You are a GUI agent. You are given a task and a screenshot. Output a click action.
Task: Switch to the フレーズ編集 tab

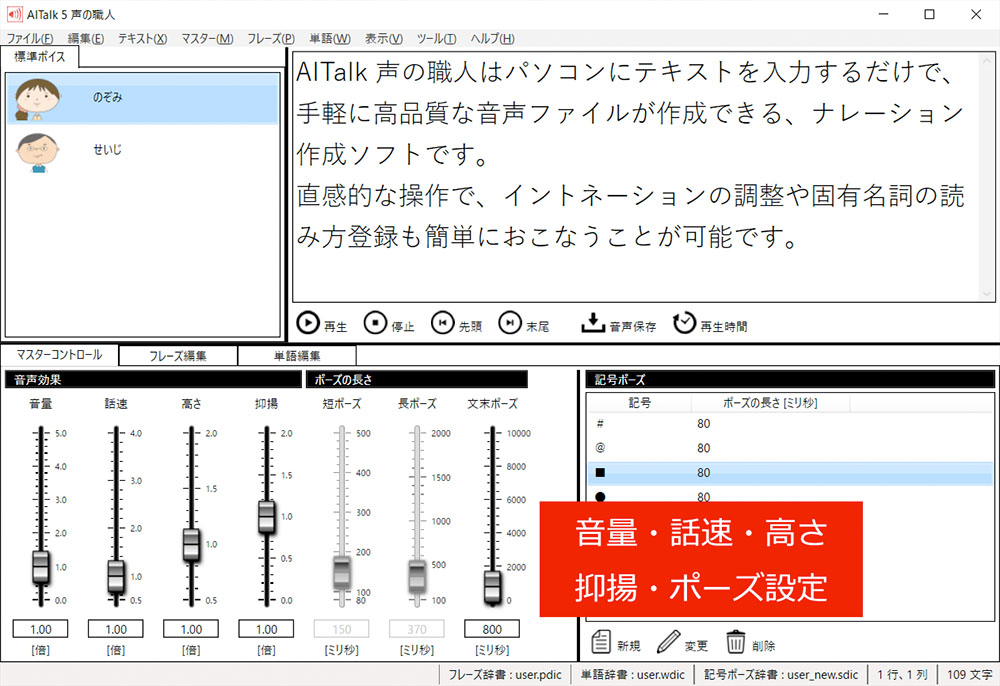coord(178,356)
